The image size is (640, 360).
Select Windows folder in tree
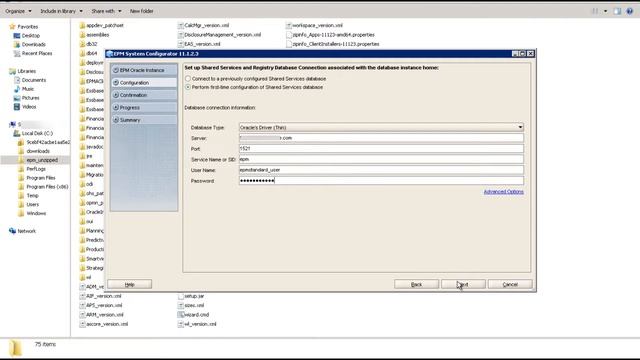click(x=32, y=213)
